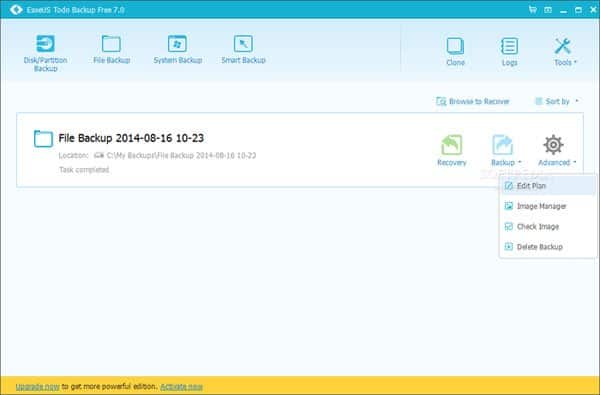
Task: Minimize the EaseUS Todo Backup window
Action: tap(563, 10)
